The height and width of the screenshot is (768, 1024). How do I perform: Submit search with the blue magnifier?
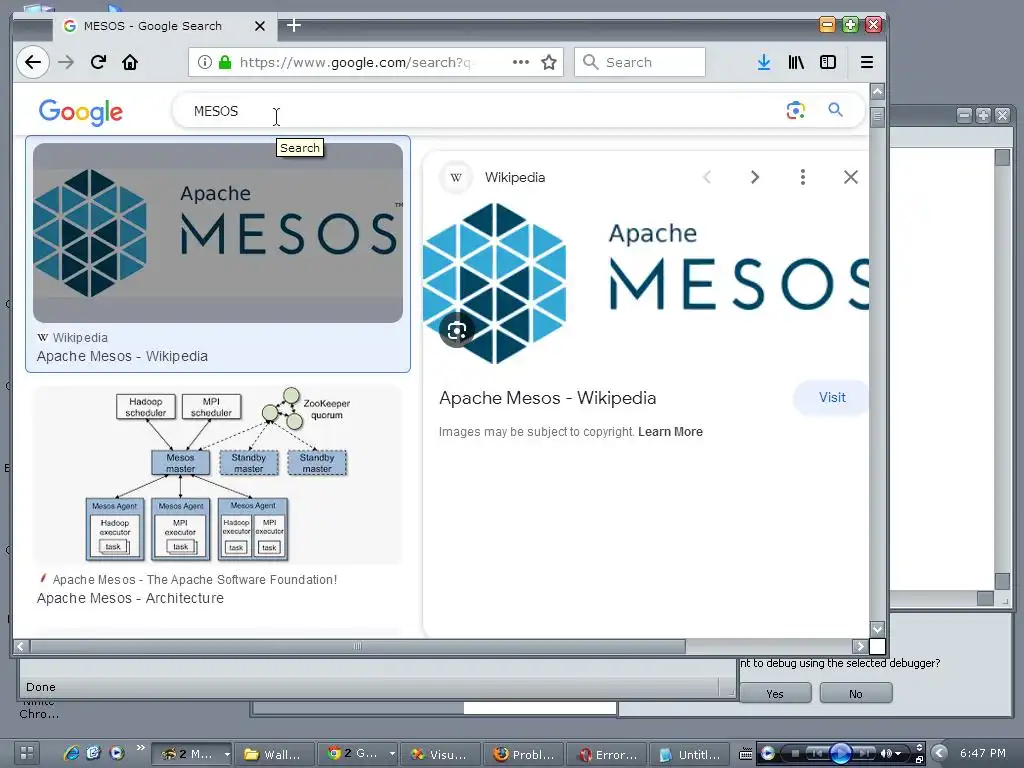click(x=835, y=110)
